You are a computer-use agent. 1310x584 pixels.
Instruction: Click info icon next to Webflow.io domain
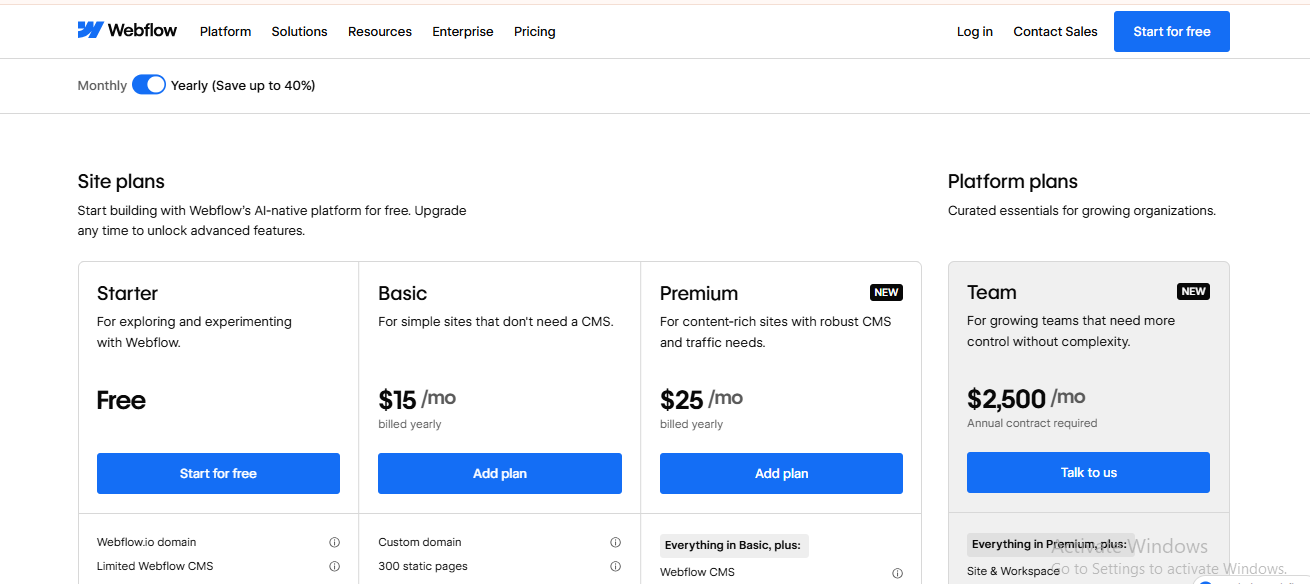coord(334,542)
